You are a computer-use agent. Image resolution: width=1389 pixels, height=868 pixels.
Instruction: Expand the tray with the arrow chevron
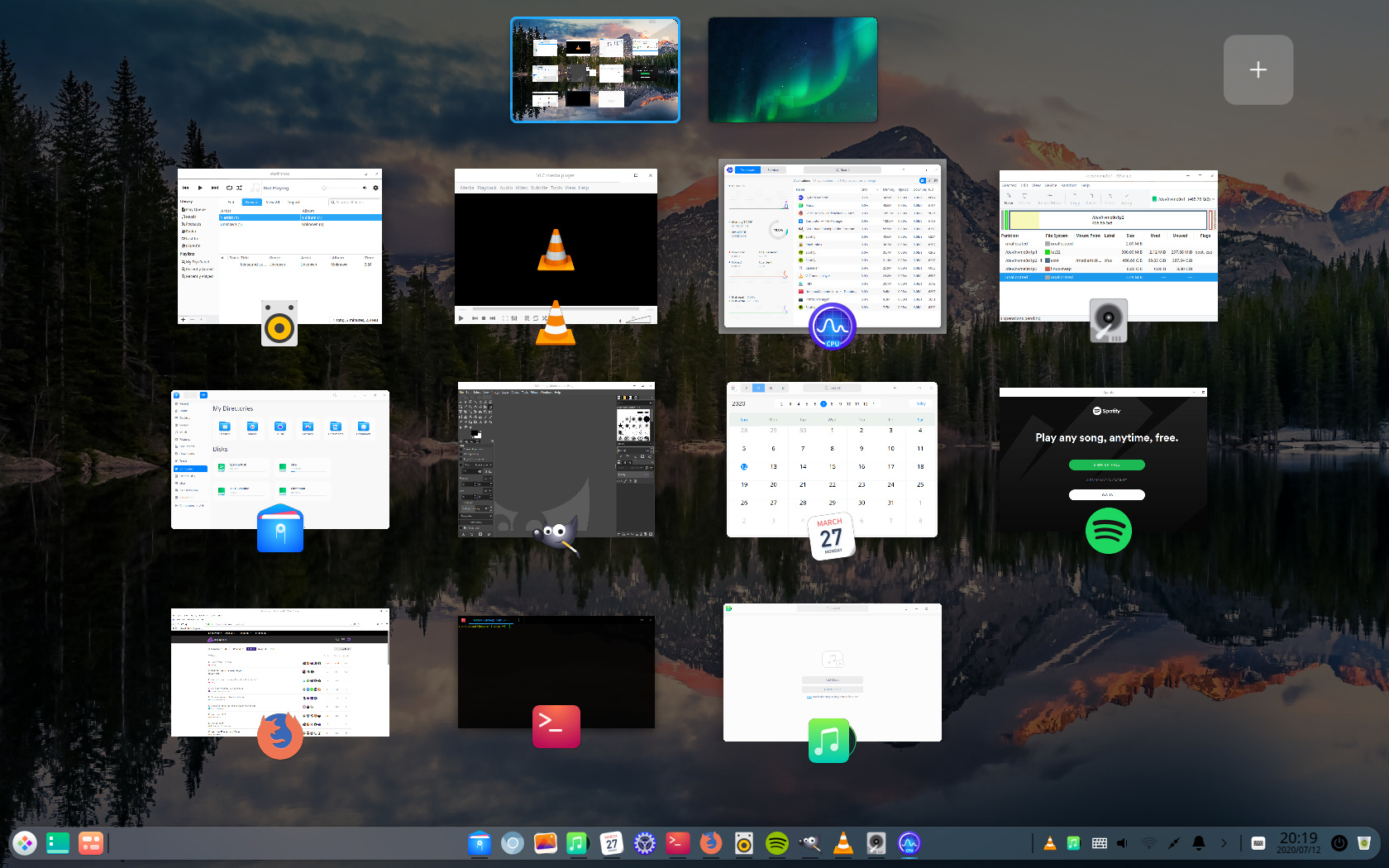[1224, 843]
